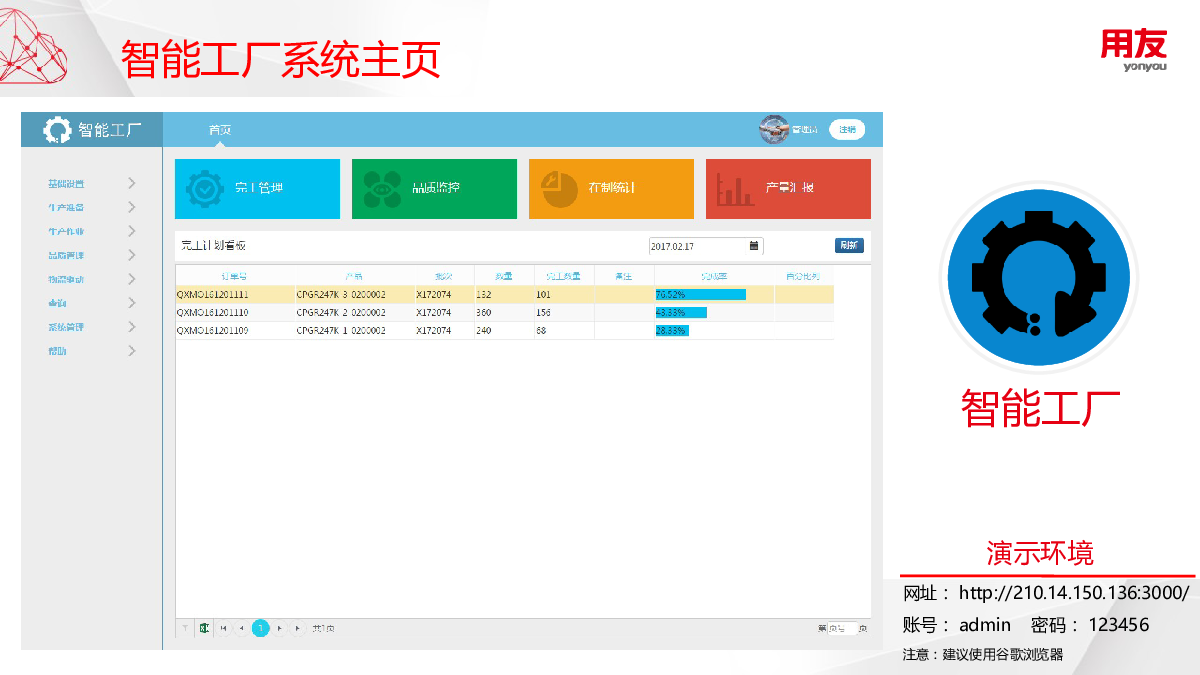
Task: Open the 产量汇报 tile label
Action: click(x=789, y=188)
